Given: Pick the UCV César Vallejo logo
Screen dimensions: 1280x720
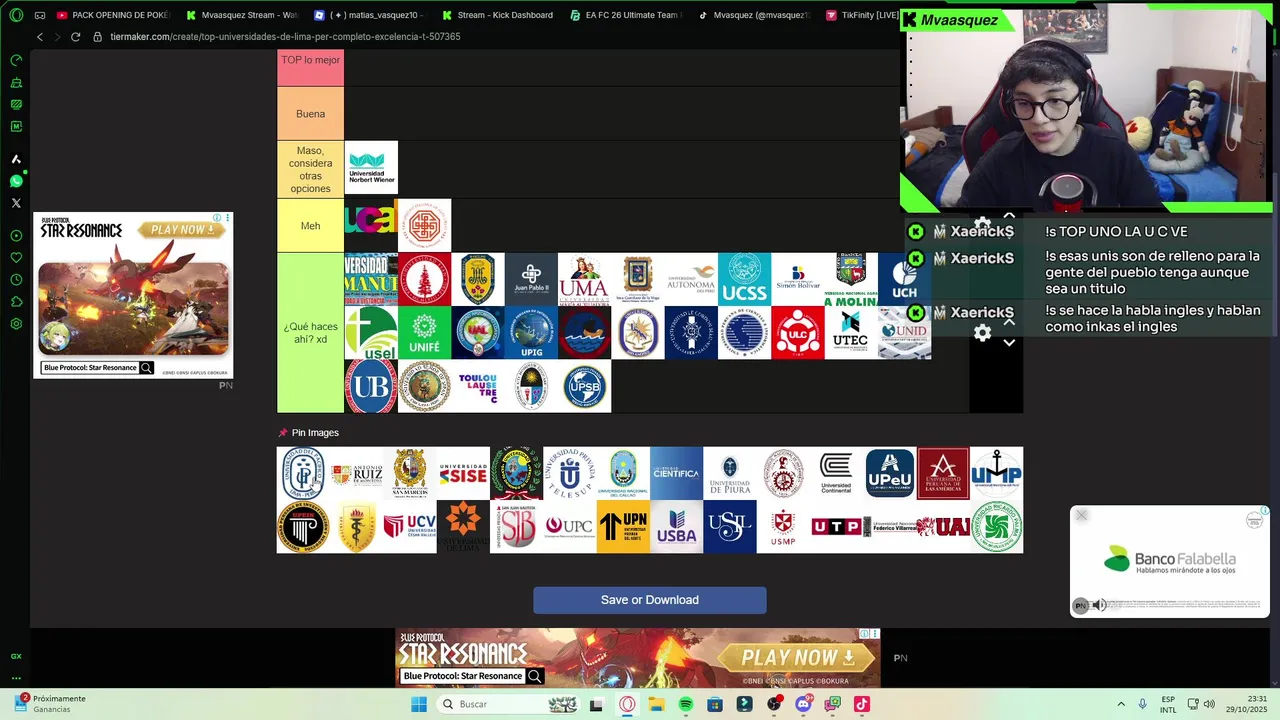Looking at the screenshot, I should coord(410,526).
